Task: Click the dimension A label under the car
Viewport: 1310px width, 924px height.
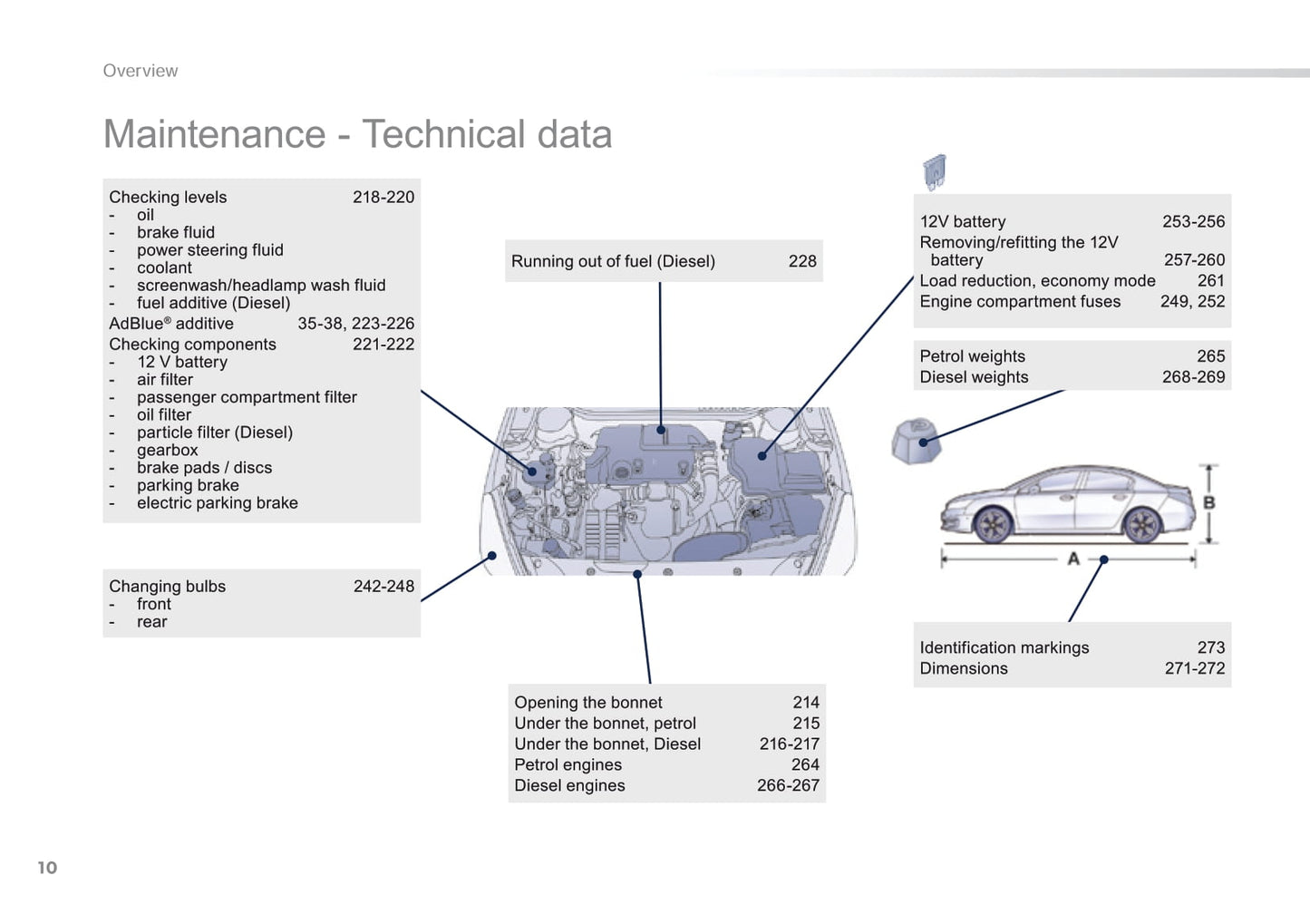Action: [x=1073, y=559]
